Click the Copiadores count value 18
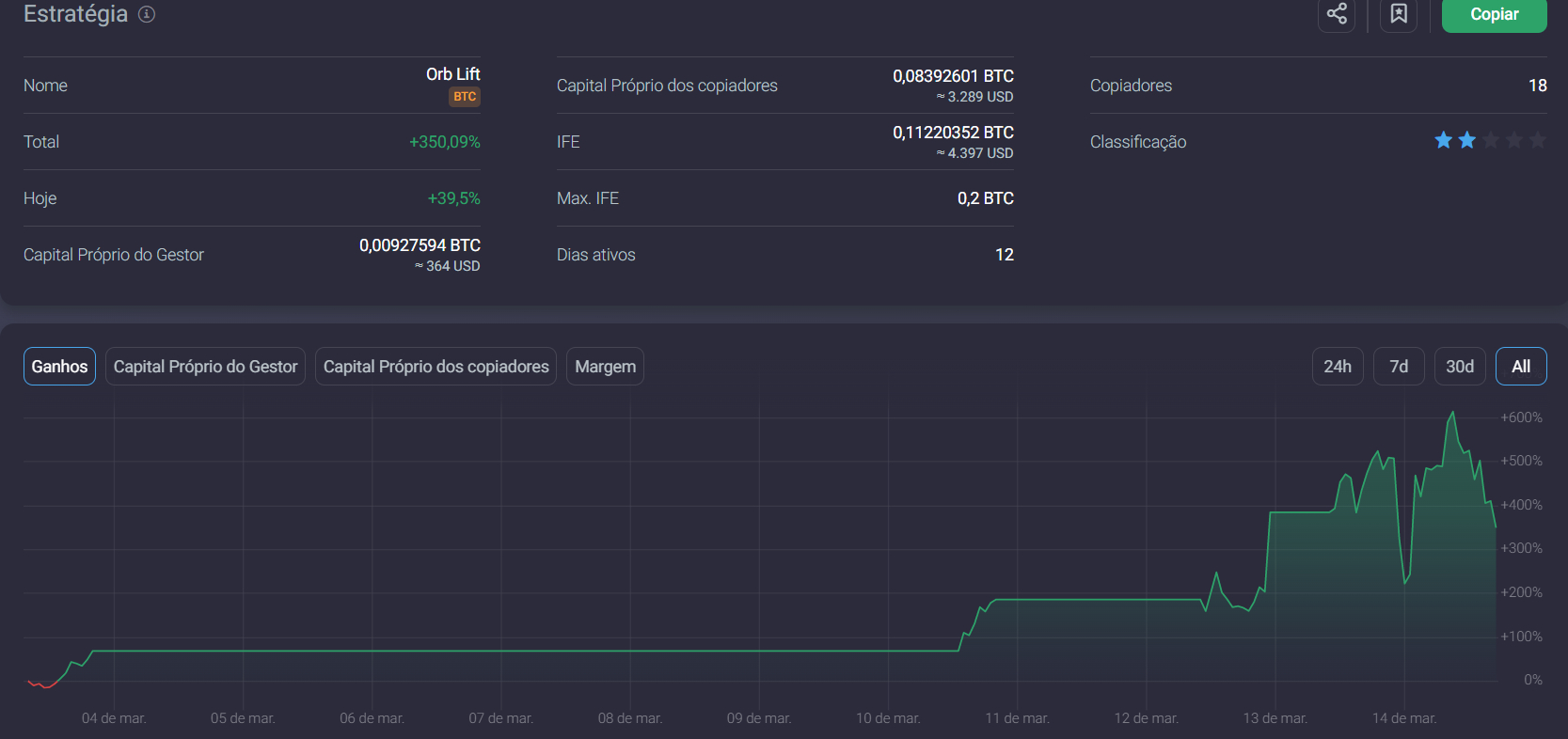The width and height of the screenshot is (1568, 739). (x=1537, y=86)
